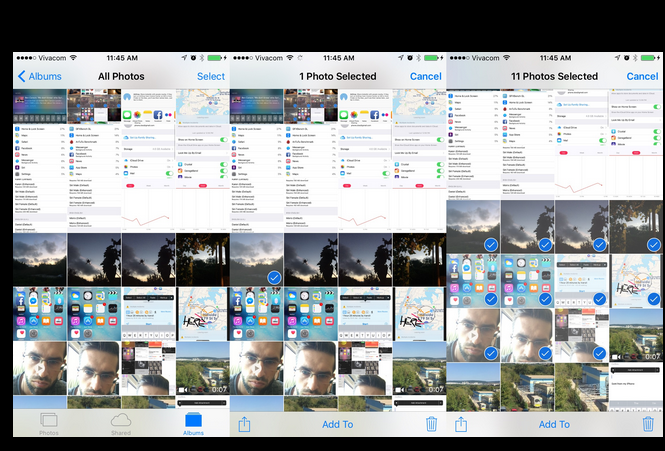Open the cloudy sunset photo on All Photos screen
Viewport: 665px width, 451px height.
(x=40, y=259)
